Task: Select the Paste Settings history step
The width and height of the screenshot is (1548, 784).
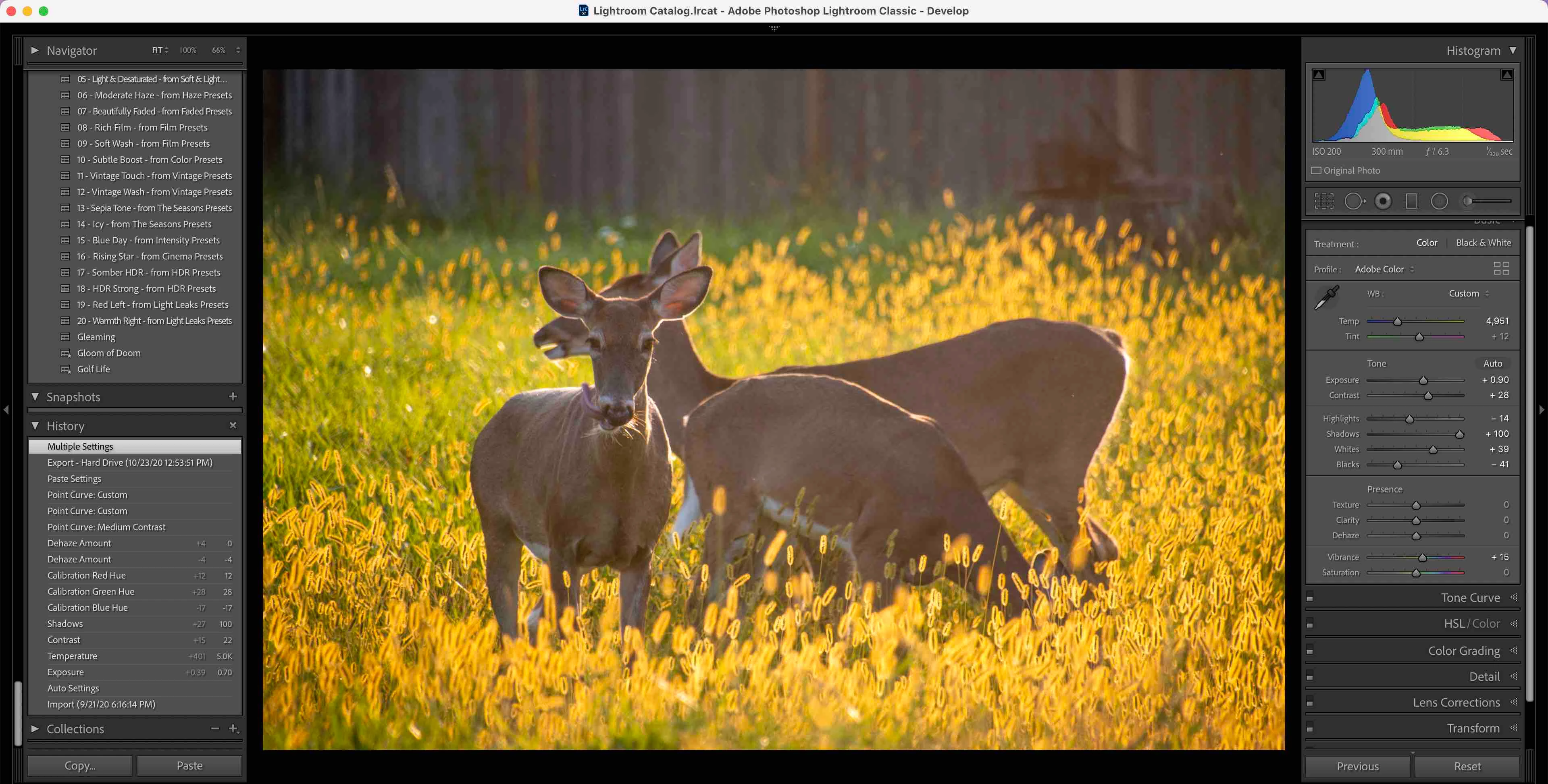Action: (x=75, y=479)
